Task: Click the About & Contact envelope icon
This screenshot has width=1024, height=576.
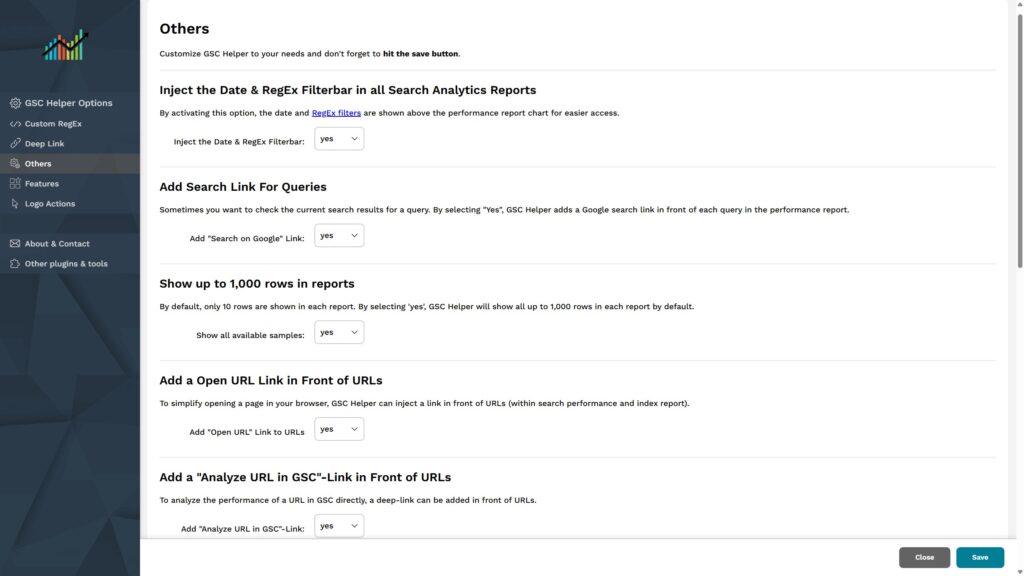Action: click(15, 244)
